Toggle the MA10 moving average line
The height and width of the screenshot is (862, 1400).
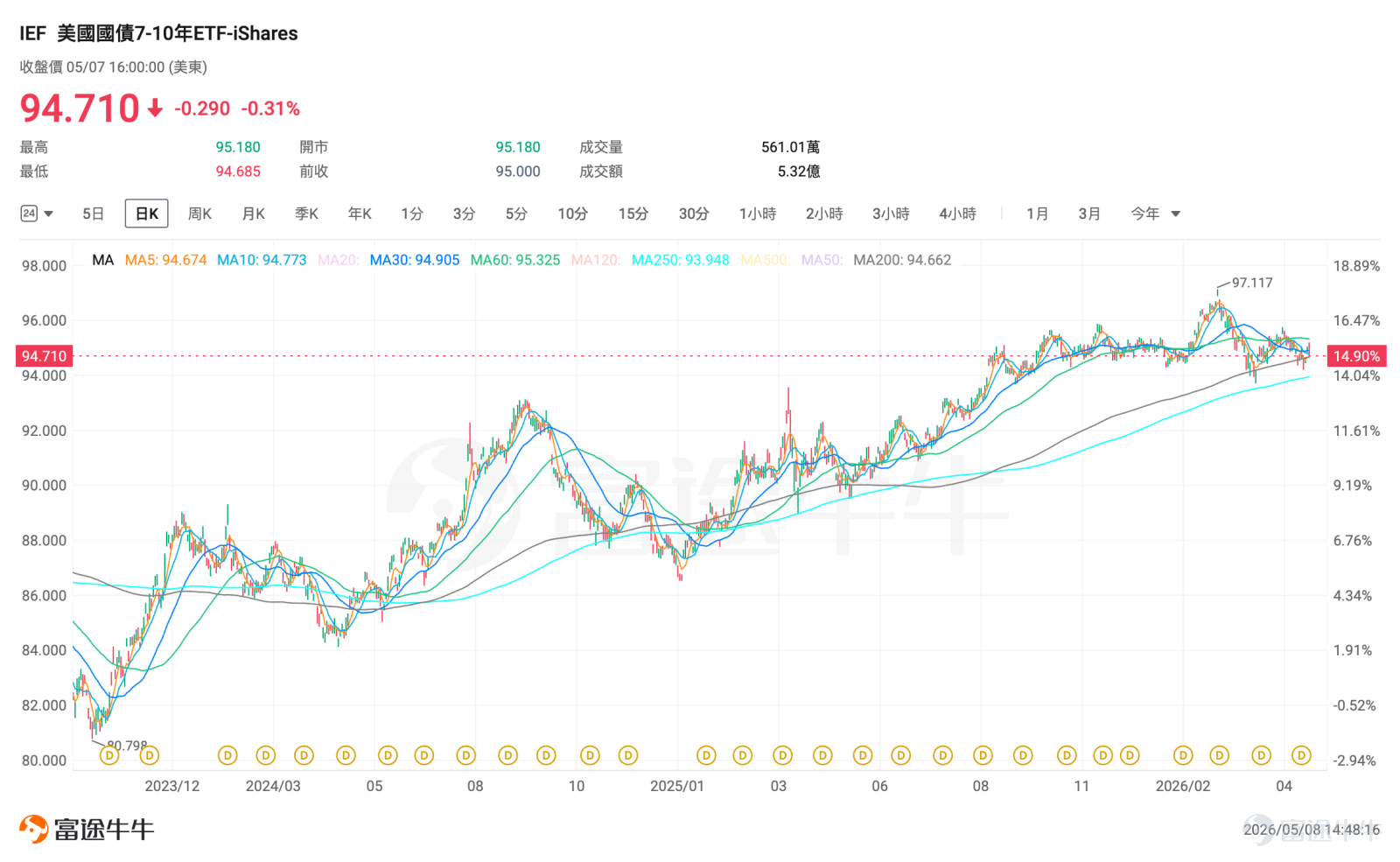click(262, 260)
